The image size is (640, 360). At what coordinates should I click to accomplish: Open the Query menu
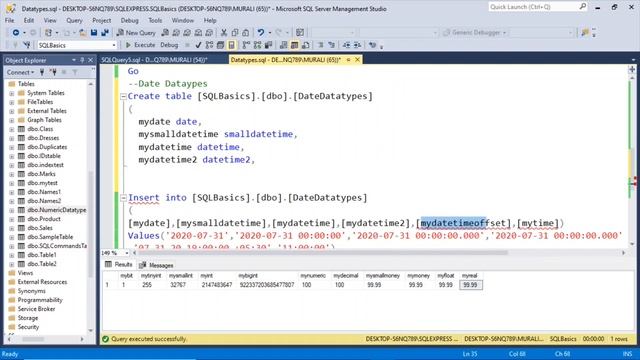(74, 20)
